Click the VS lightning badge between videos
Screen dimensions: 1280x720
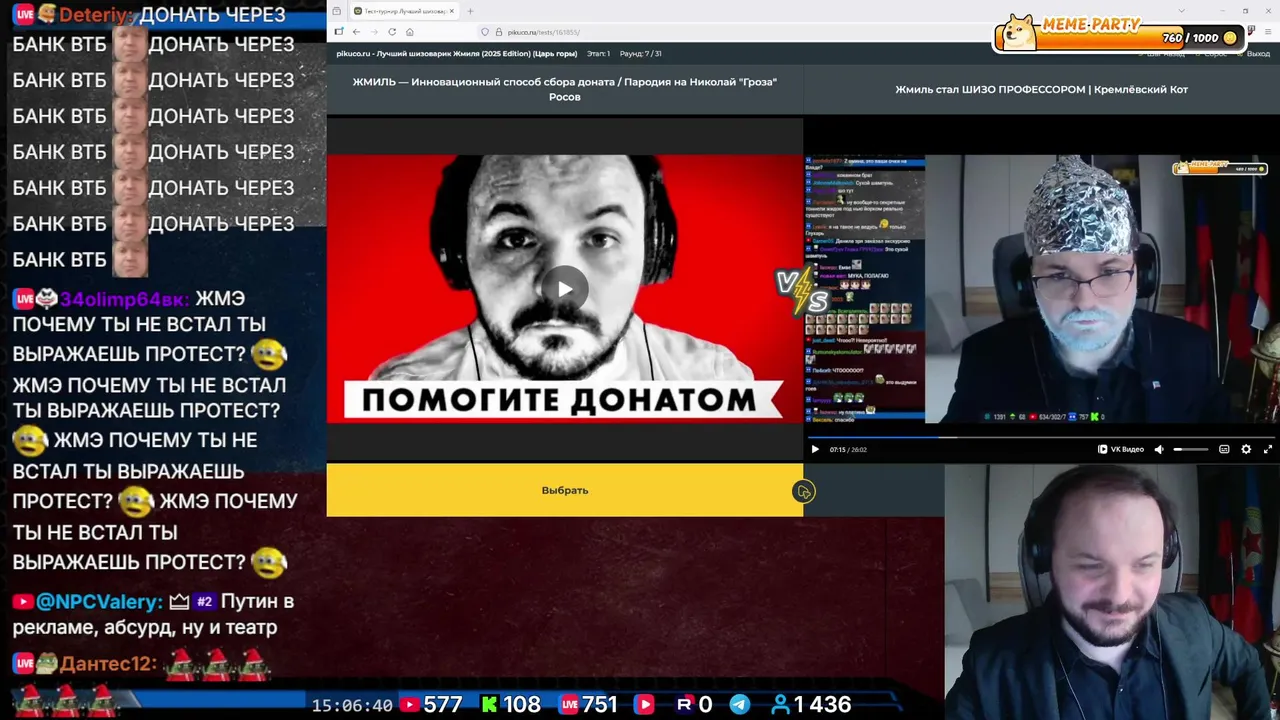coord(803,291)
